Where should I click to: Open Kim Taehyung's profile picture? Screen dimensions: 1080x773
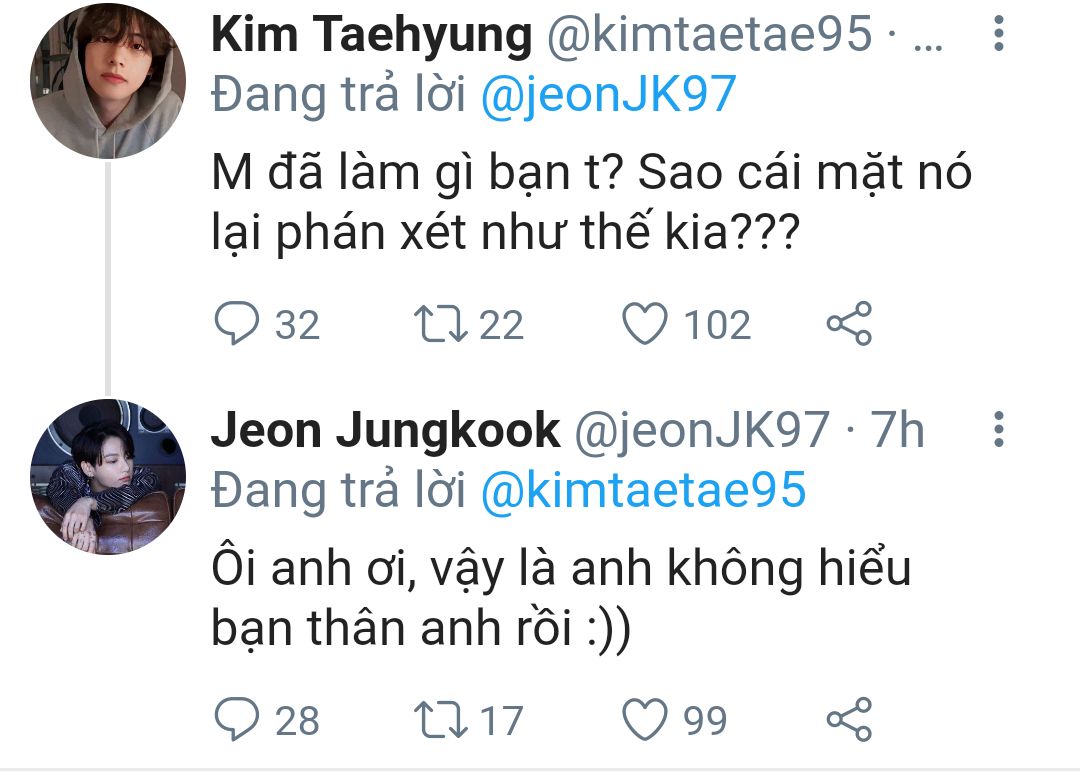click(x=108, y=81)
